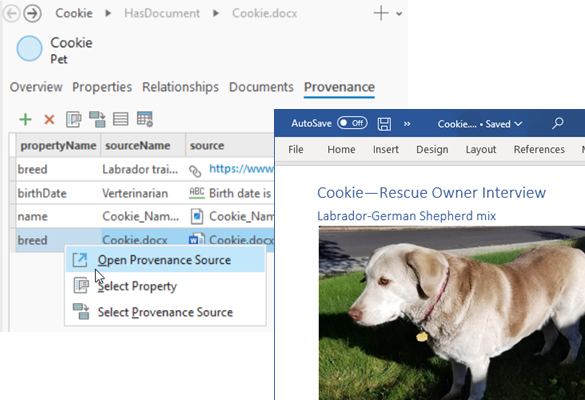Click the list view toolbar icon
Viewport: 585px width, 400px height.
pos(121,119)
